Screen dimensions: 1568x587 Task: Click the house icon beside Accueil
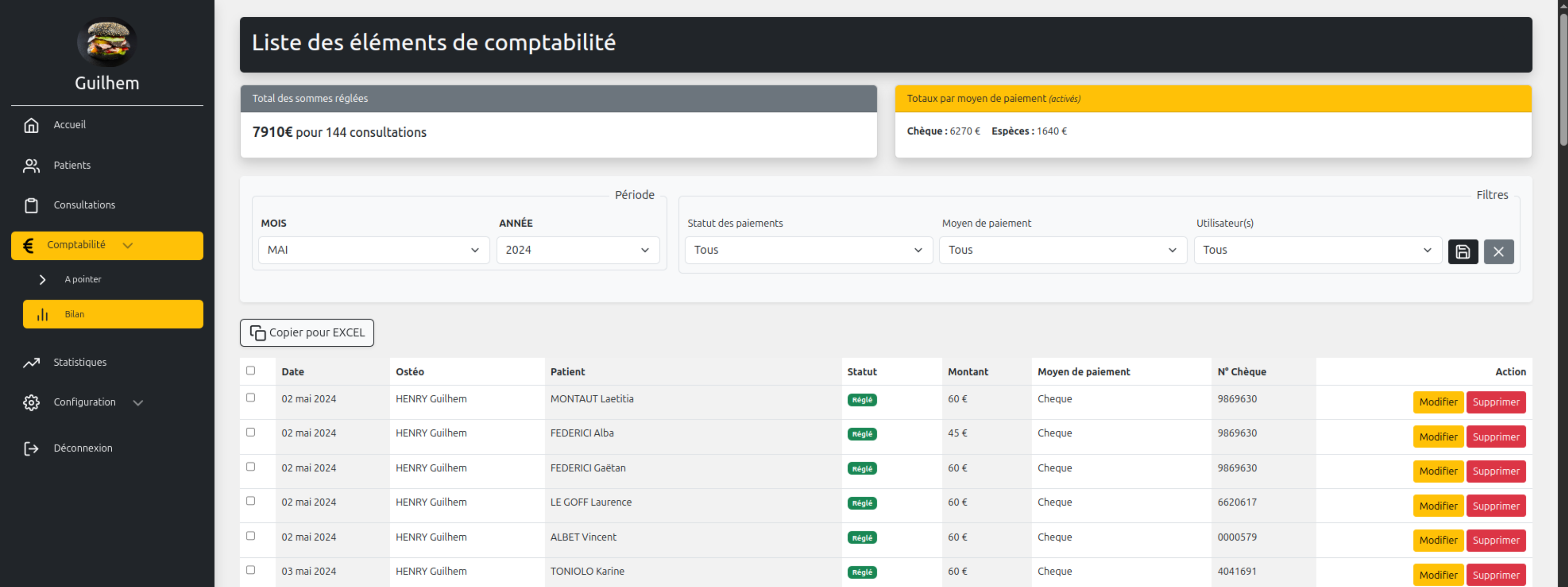(x=31, y=125)
